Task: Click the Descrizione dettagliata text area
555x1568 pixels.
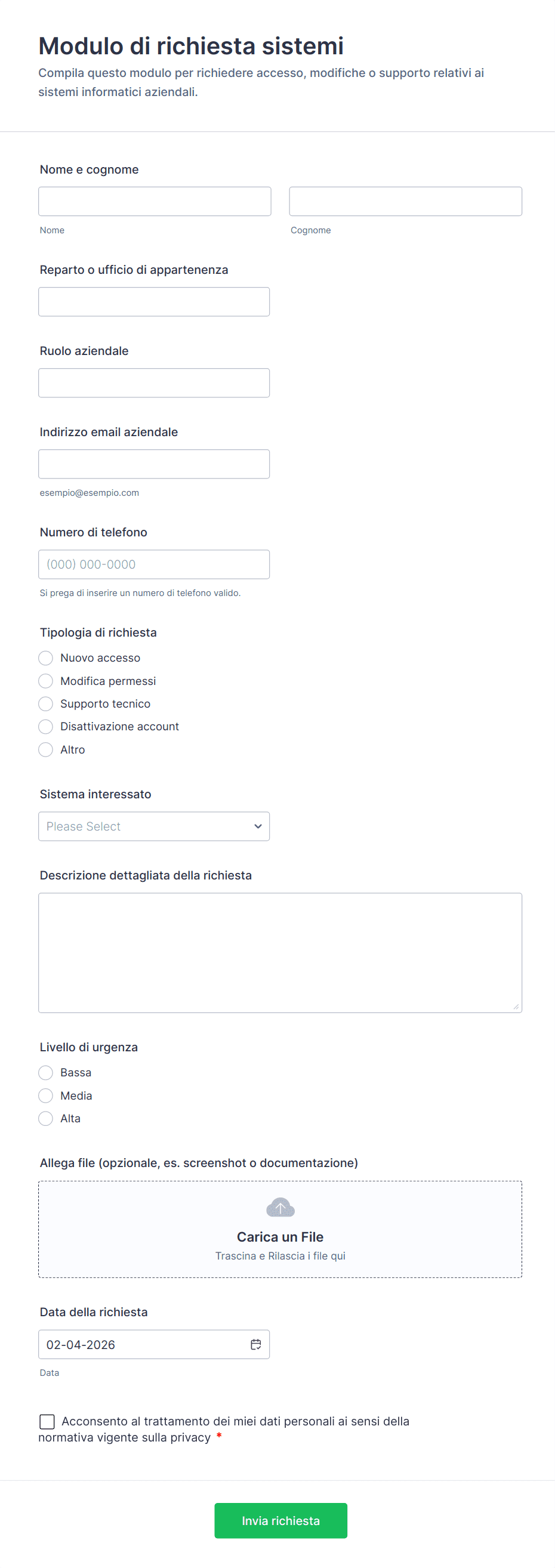Action: coord(280,952)
